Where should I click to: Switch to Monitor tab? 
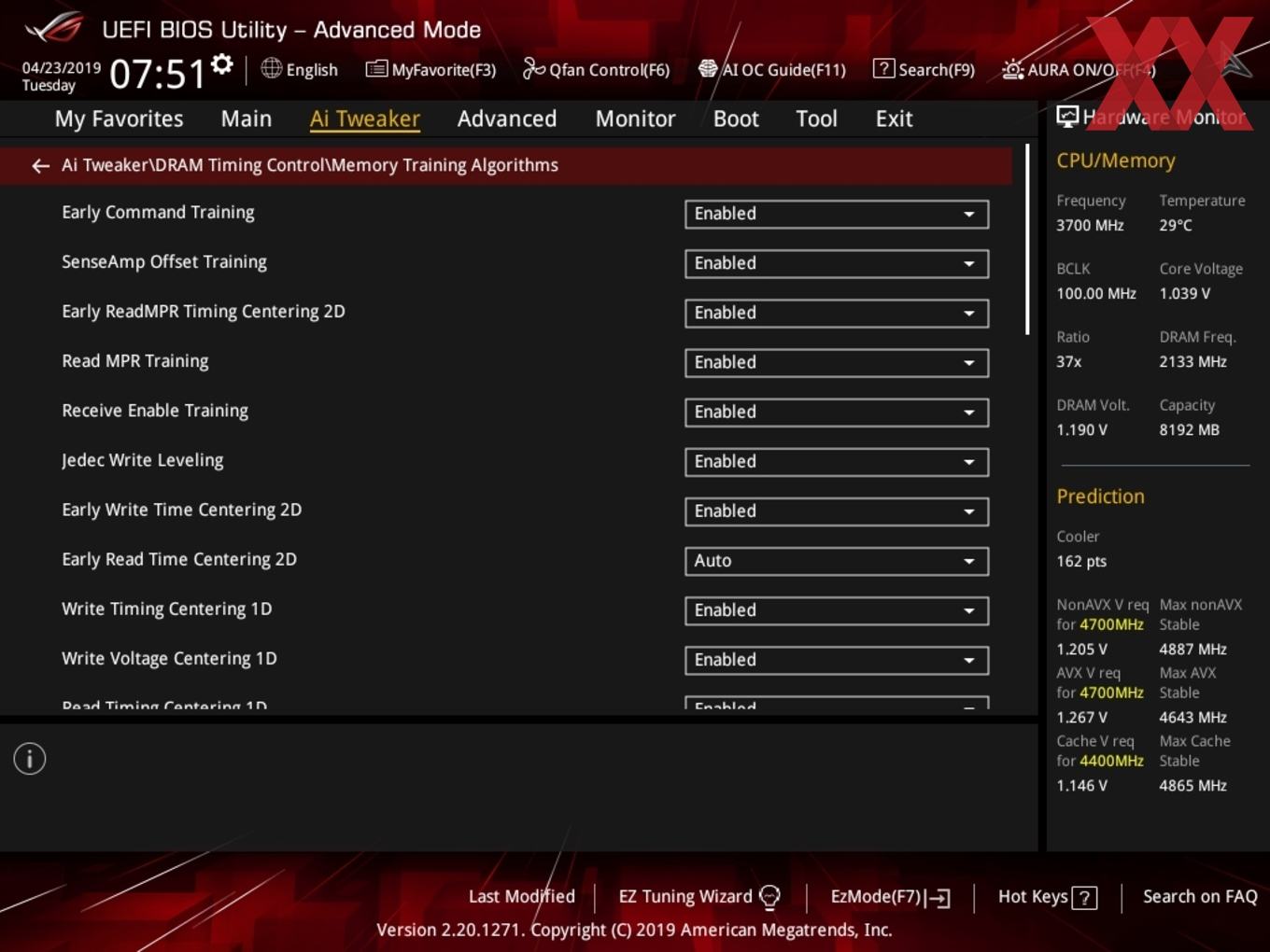635,119
